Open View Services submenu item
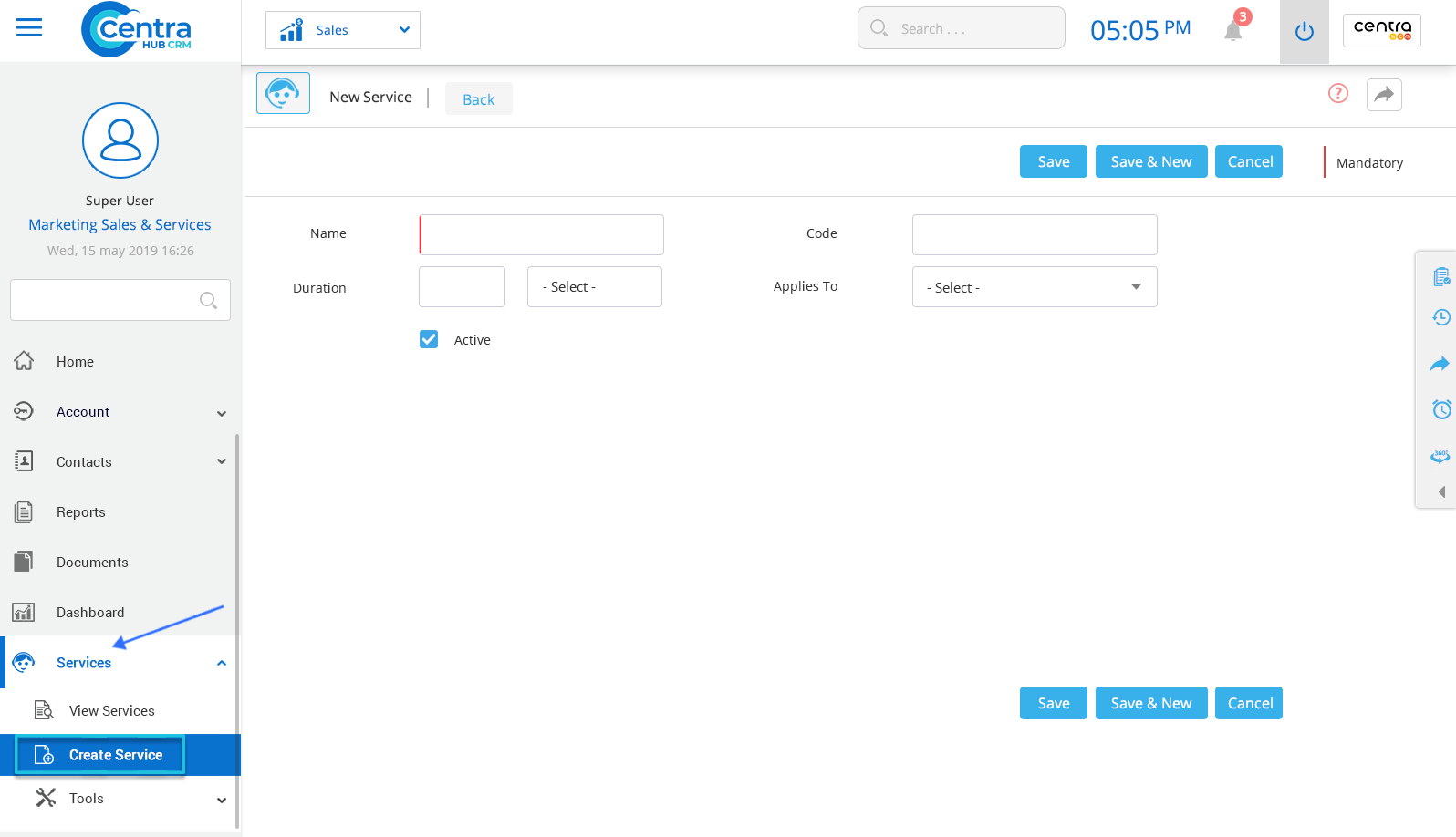The width and height of the screenshot is (1456, 837). pos(111,711)
